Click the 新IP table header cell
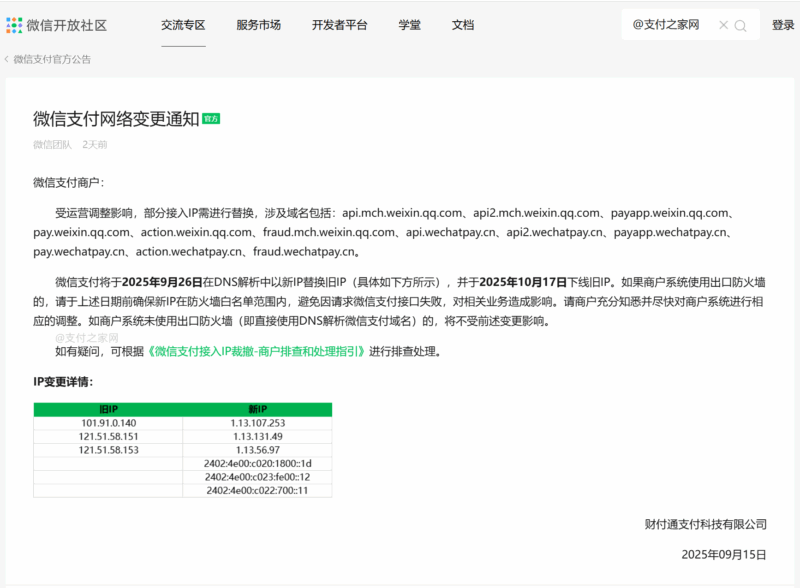Image resolution: width=800 pixels, height=588 pixels. click(x=259, y=409)
